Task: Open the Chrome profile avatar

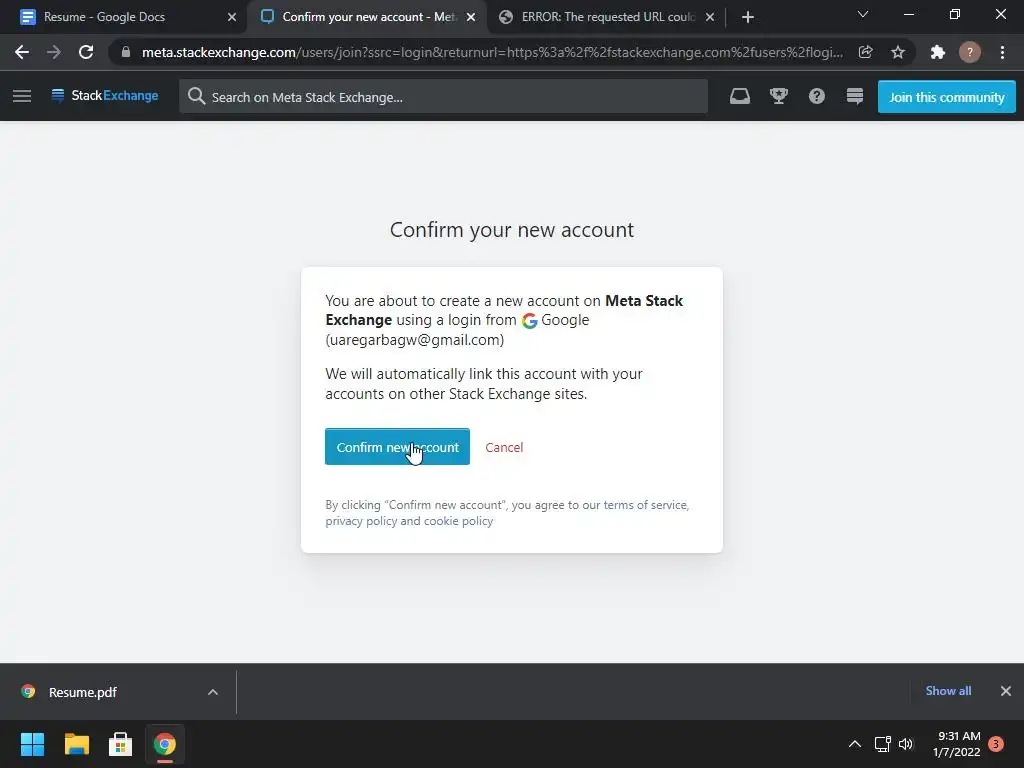Action: pyautogui.click(x=970, y=52)
